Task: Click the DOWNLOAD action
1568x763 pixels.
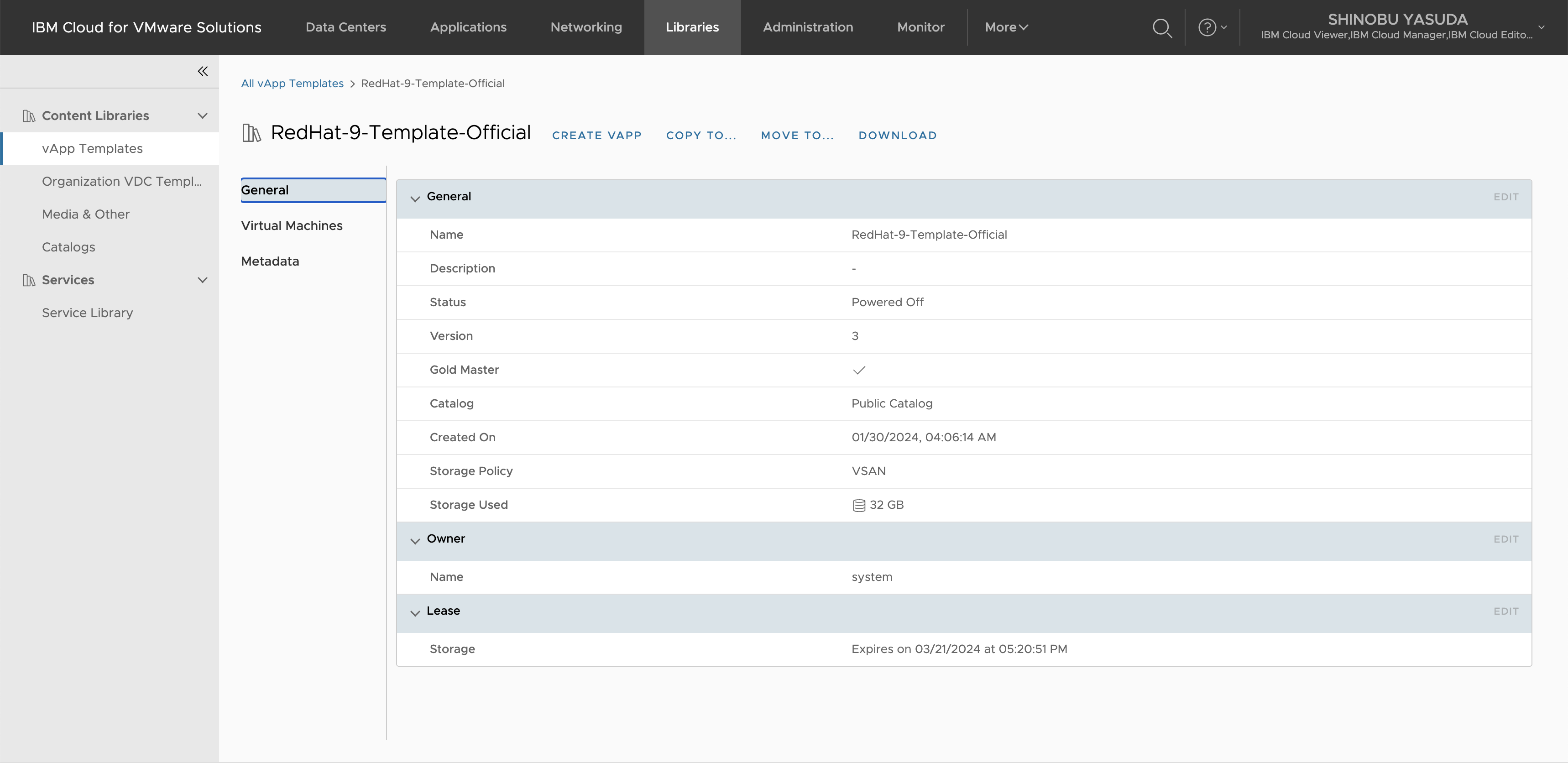Action: point(897,136)
